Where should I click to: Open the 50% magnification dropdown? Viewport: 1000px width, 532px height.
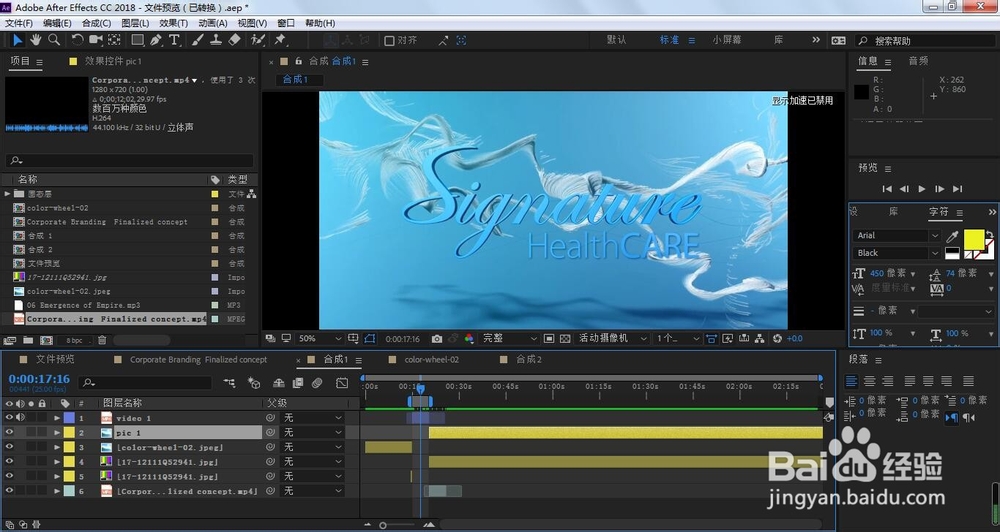point(320,339)
